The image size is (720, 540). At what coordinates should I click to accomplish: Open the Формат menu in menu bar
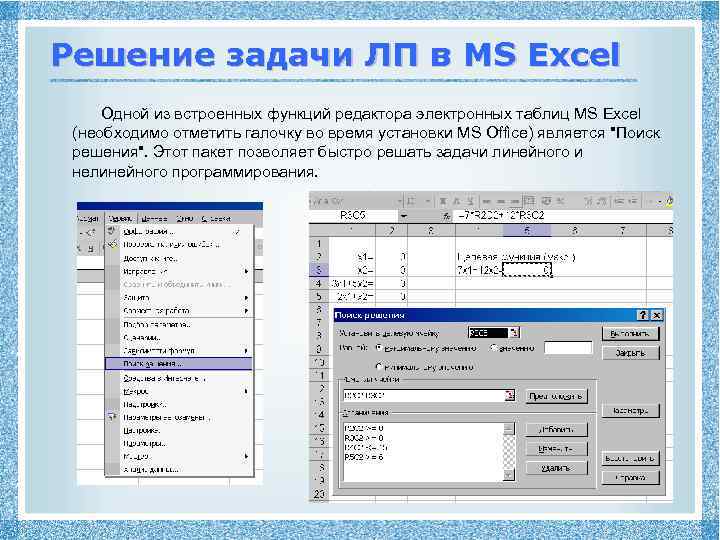pos(88,219)
